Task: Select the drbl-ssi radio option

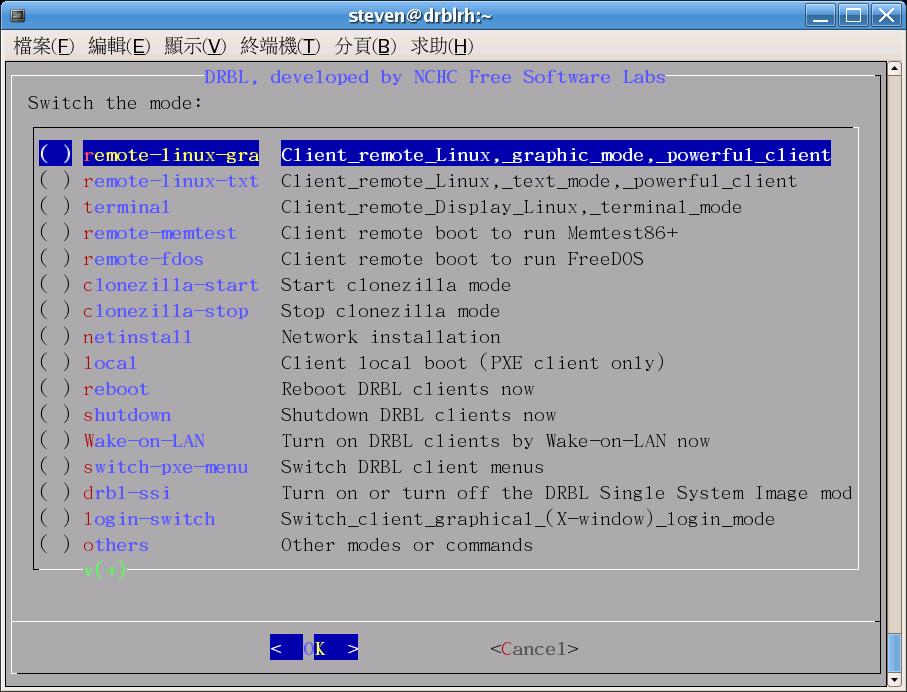Action: (x=56, y=493)
